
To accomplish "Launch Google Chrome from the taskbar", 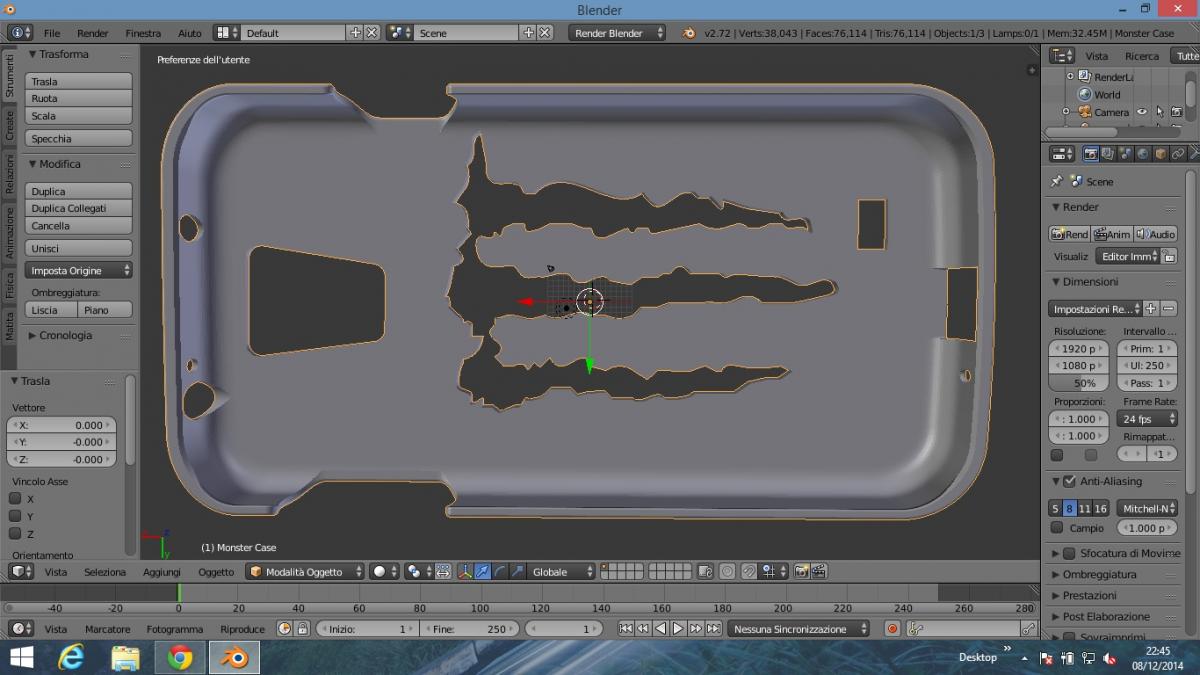I will [180, 657].
